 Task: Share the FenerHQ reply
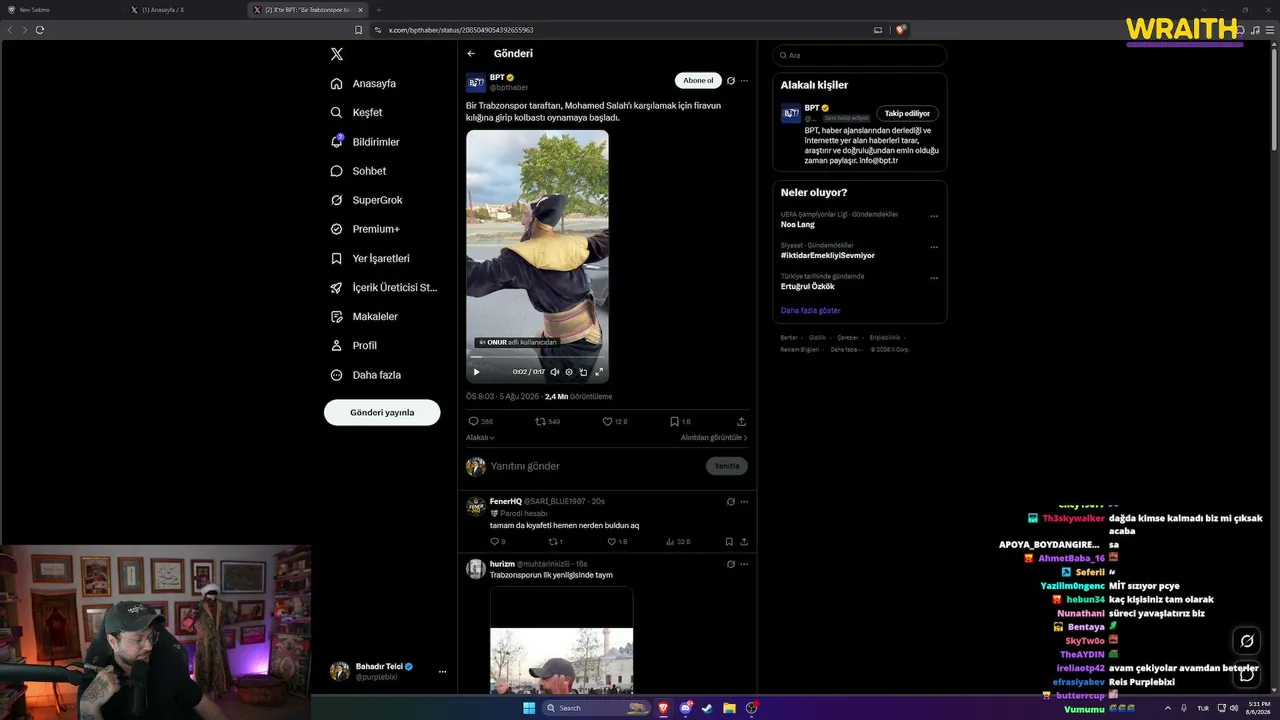click(x=744, y=542)
